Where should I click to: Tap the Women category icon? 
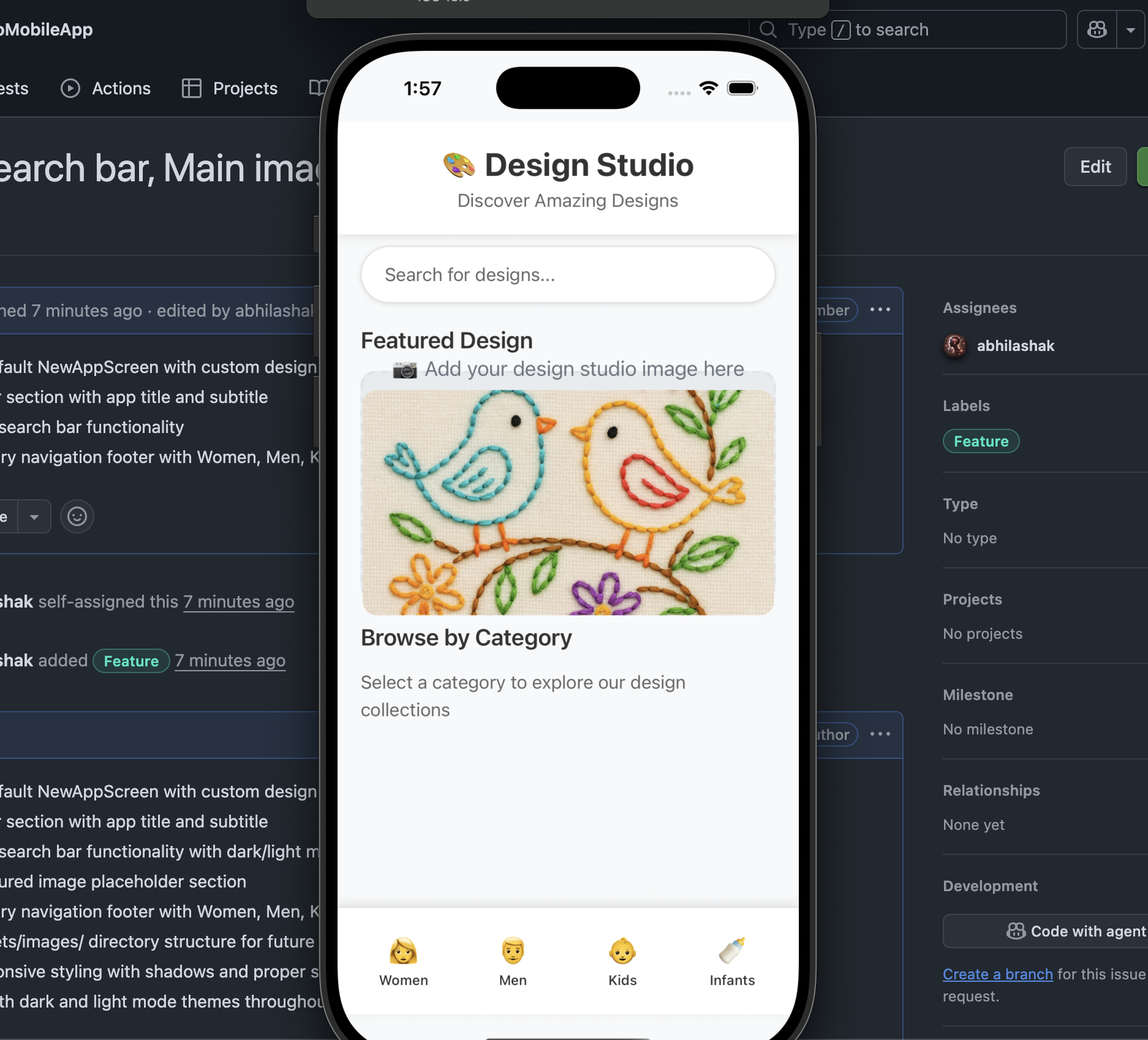coord(403,951)
